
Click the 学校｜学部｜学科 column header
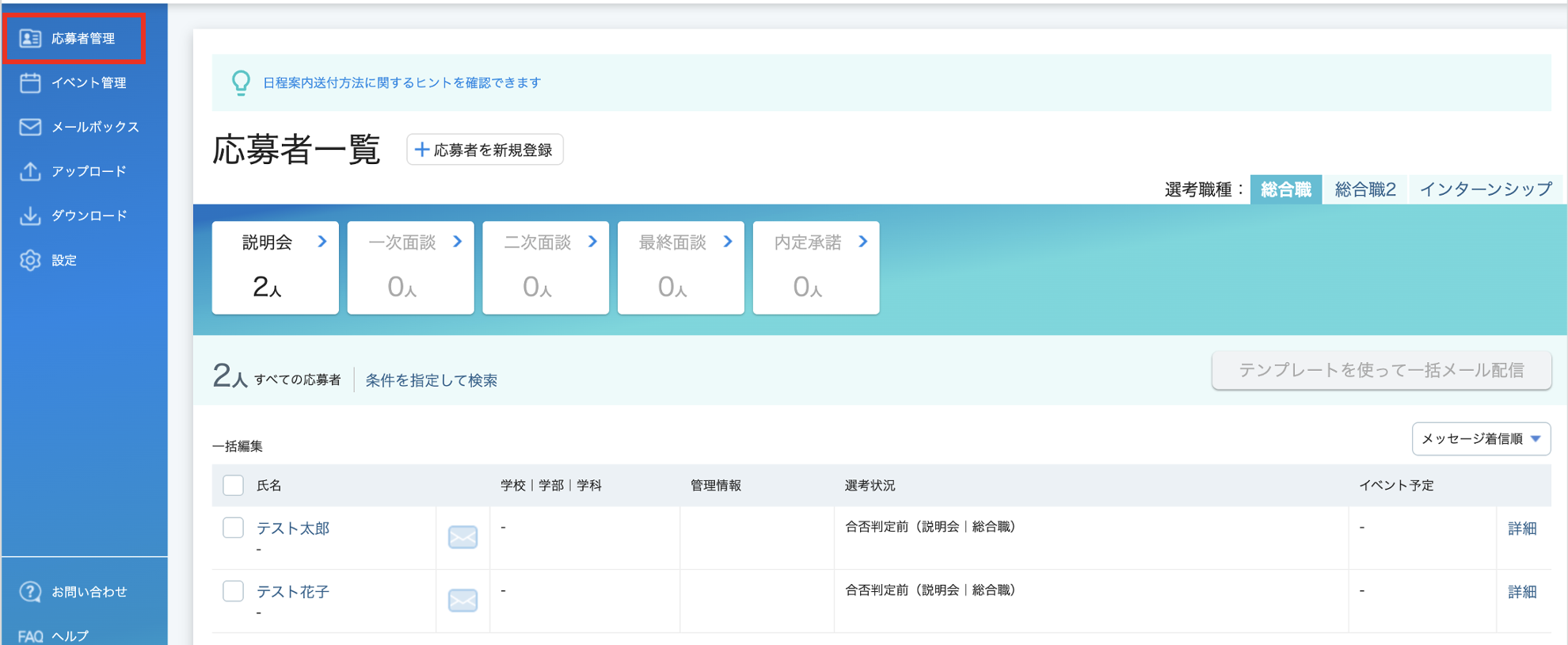(551, 485)
